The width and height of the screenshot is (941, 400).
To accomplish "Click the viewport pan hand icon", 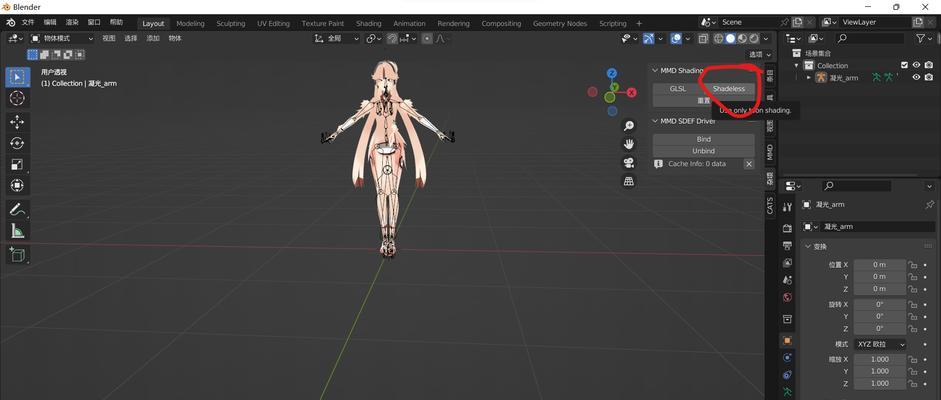I will (628, 144).
